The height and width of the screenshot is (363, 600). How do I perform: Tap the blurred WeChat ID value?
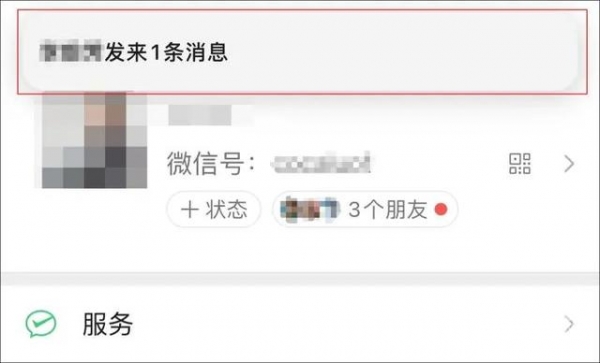point(321,164)
